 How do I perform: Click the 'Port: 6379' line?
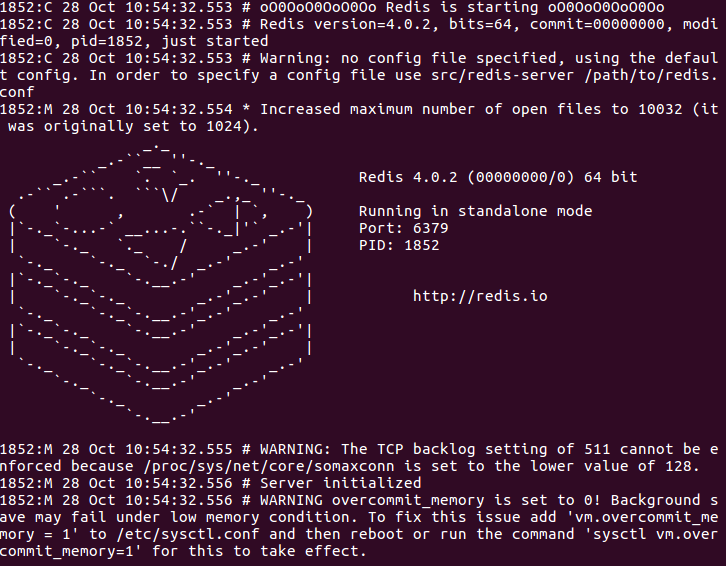404,228
